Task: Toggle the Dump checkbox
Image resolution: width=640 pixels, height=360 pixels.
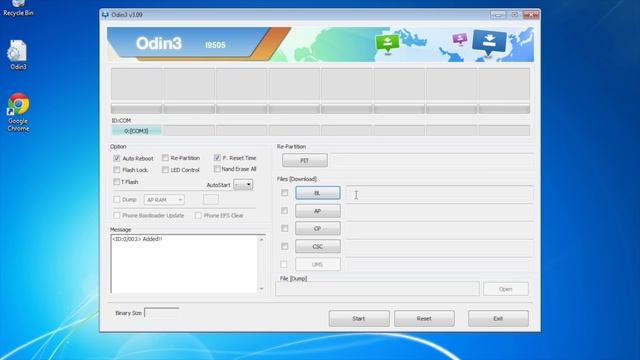Action: pyautogui.click(x=117, y=199)
